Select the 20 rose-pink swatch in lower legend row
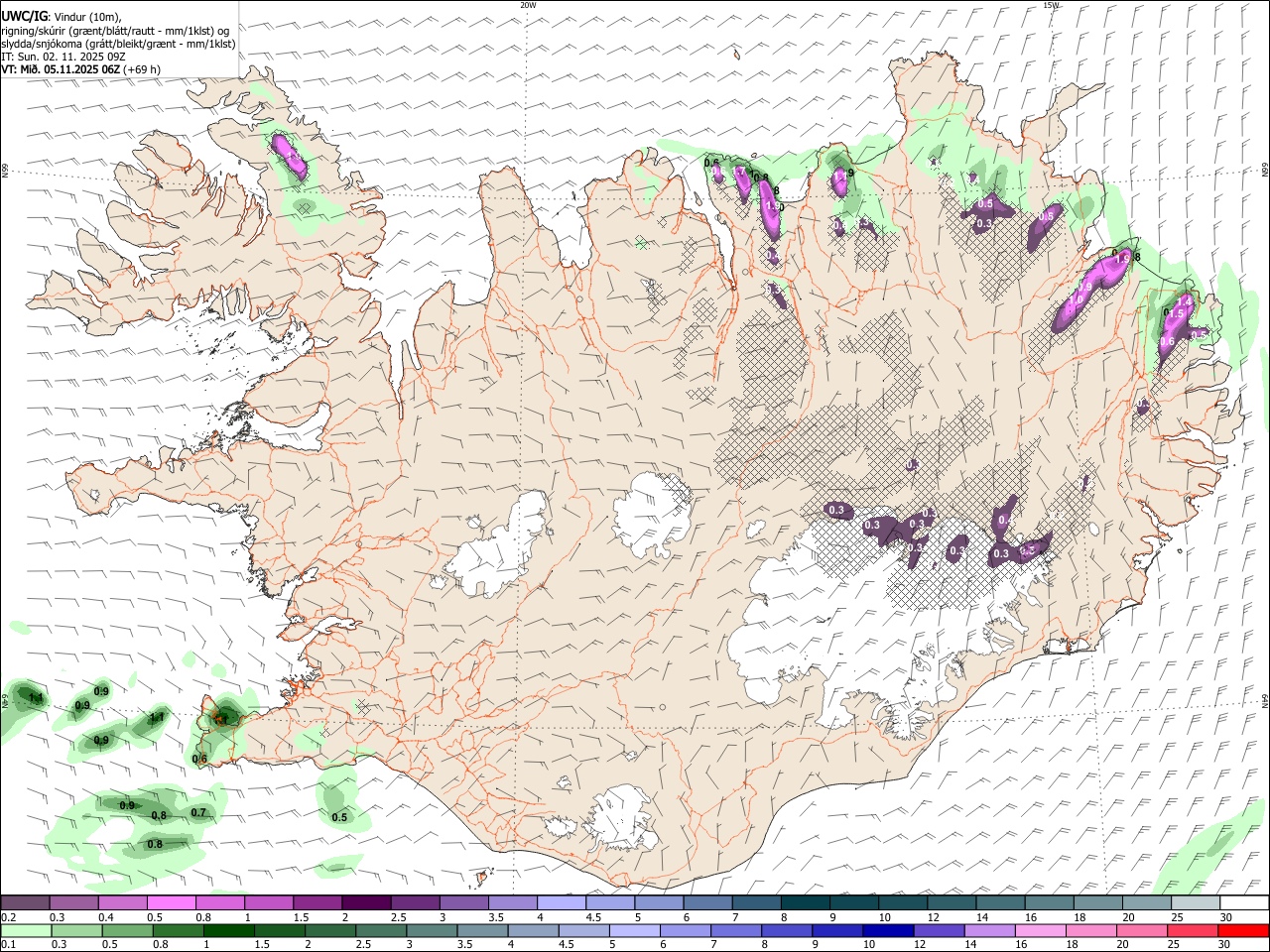The width and height of the screenshot is (1270, 952). click(x=1141, y=931)
